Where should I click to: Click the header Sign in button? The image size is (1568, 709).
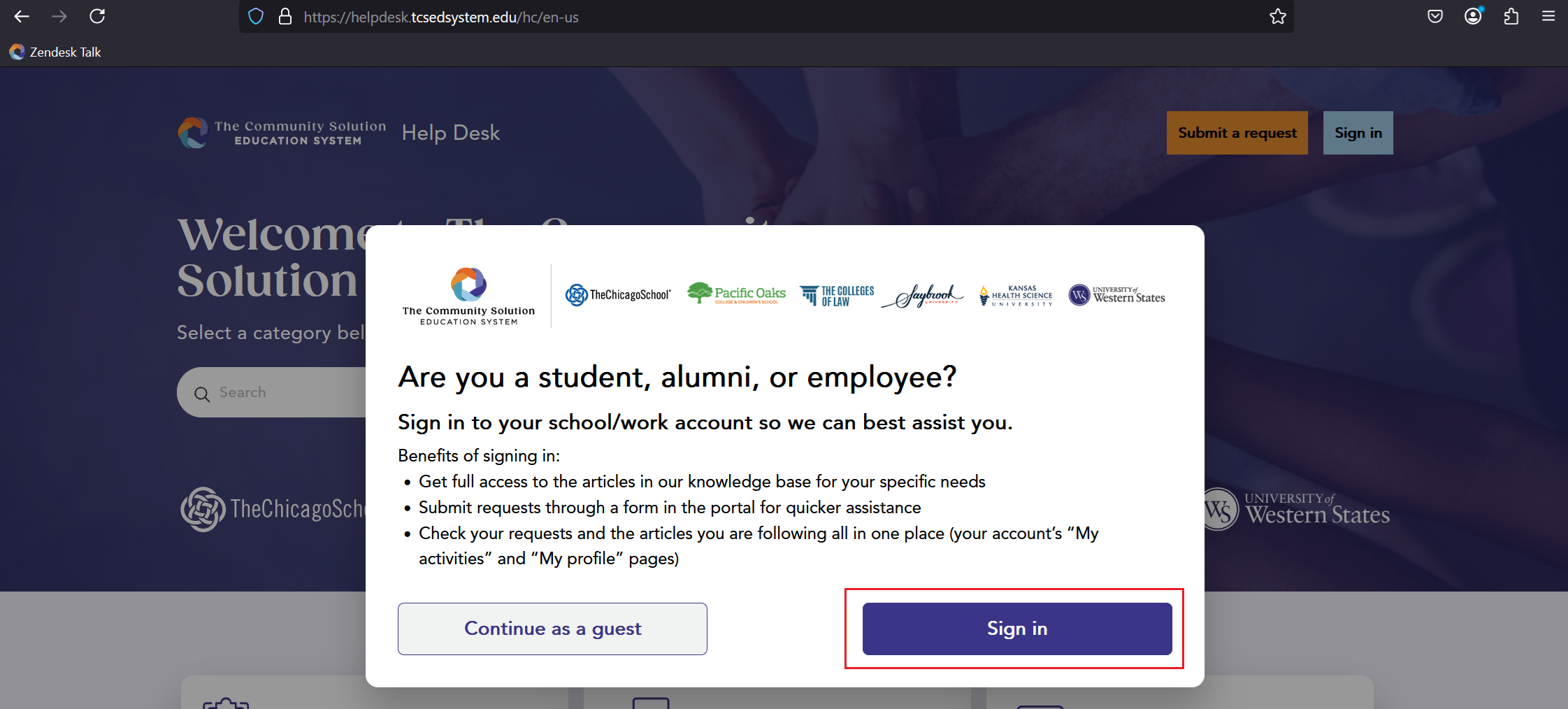pos(1358,133)
